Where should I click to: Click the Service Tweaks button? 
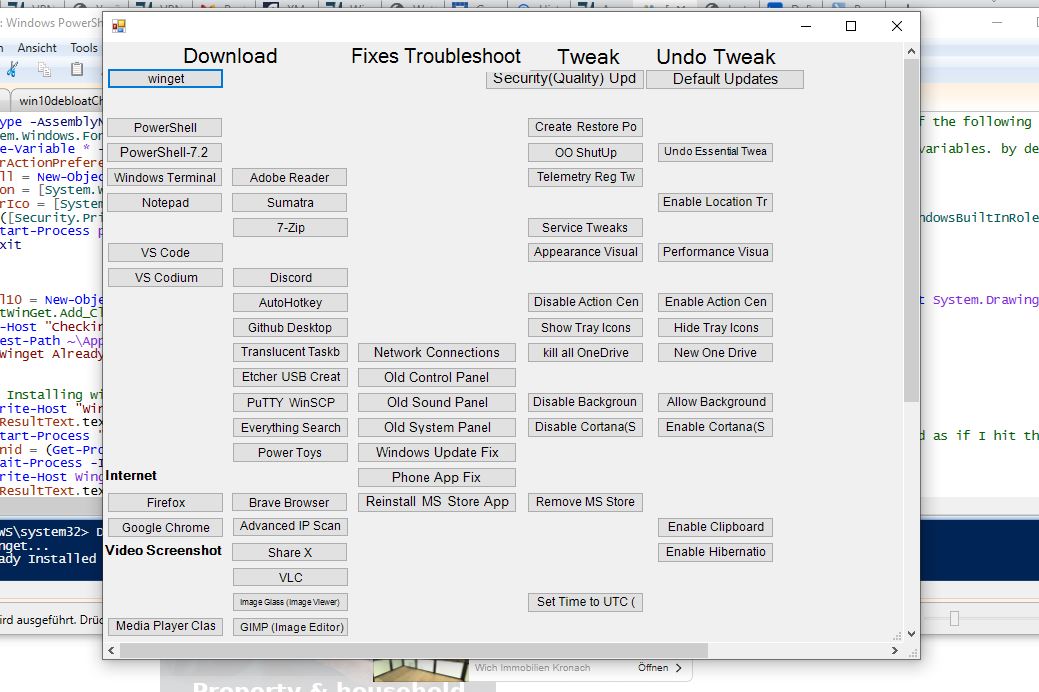click(x=585, y=227)
